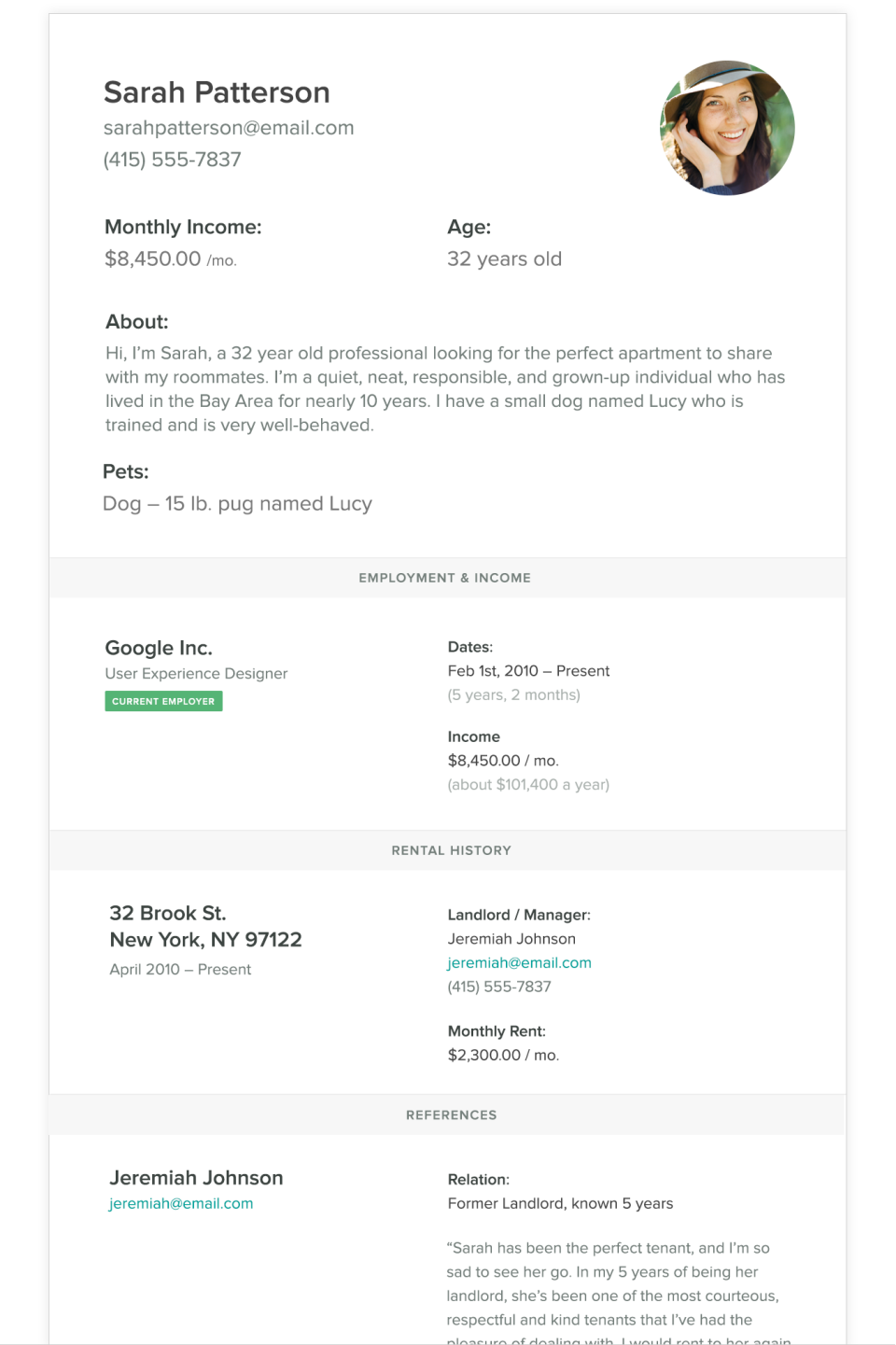Click landlord's jeremiah@email.com link in Rental History

point(519,963)
